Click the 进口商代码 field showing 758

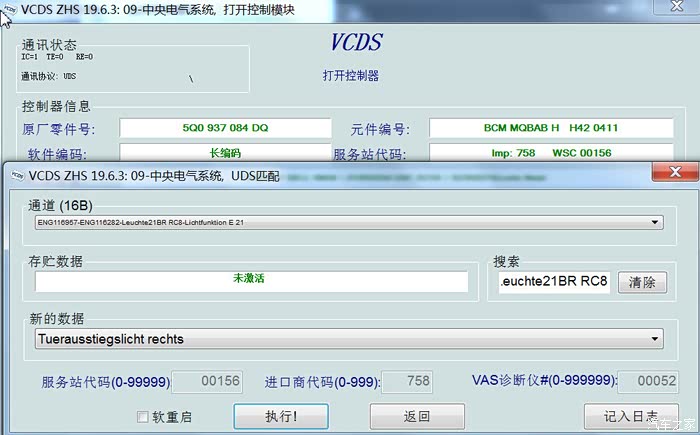(407, 381)
